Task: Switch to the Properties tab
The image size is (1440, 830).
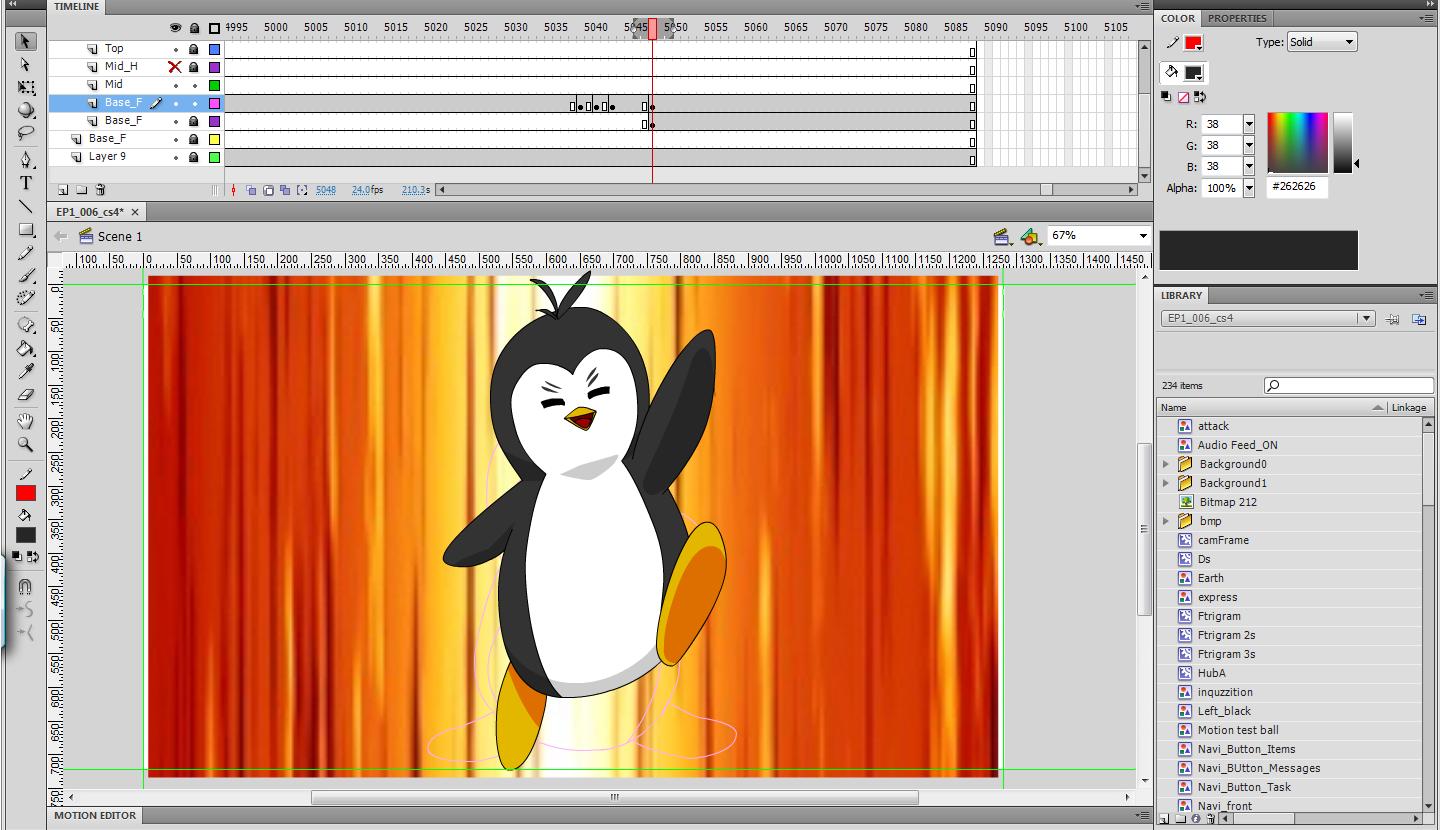Action: [x=1237, y=18]
